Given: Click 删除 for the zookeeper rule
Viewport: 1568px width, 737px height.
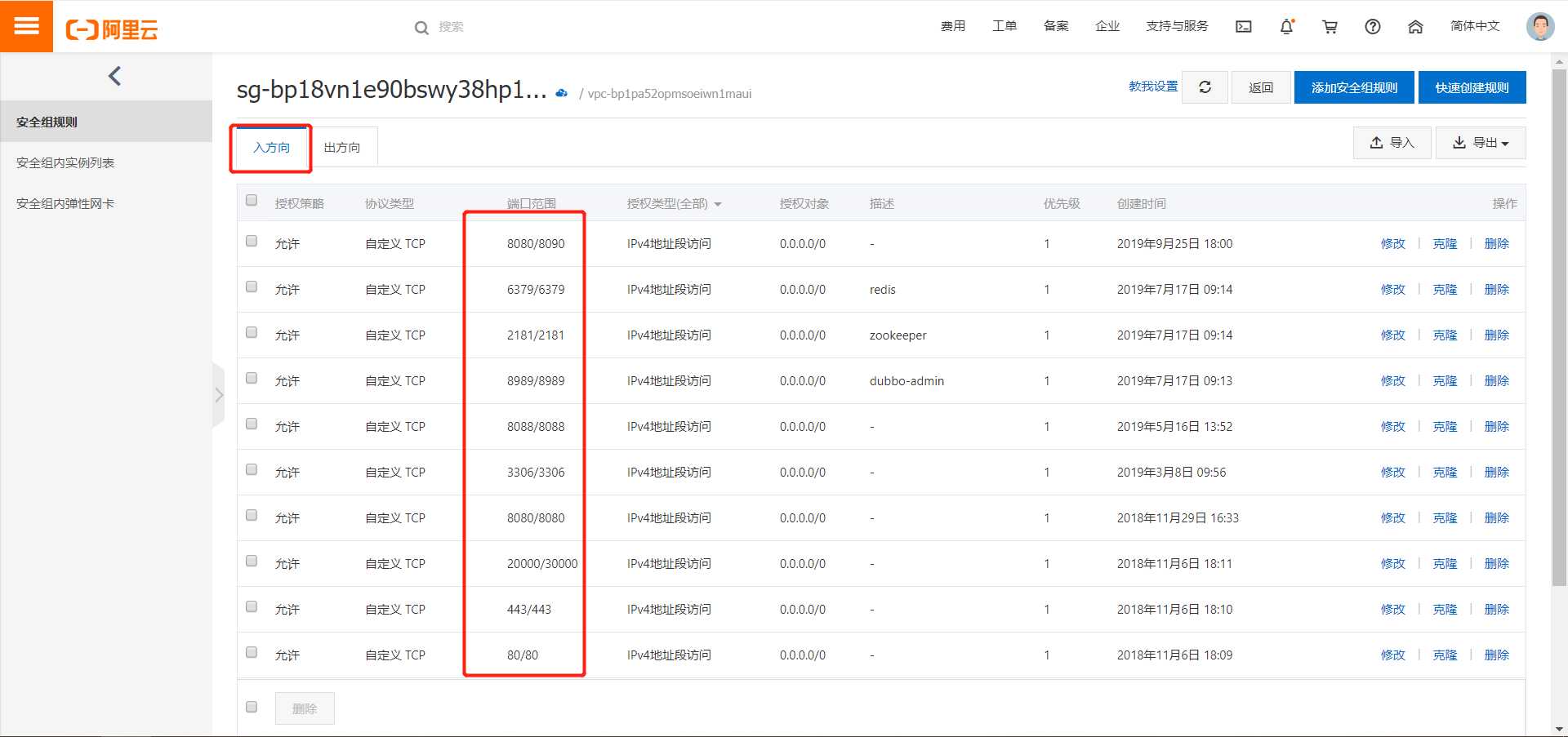Looking at the screenshot, I should tap(1496, 335).
